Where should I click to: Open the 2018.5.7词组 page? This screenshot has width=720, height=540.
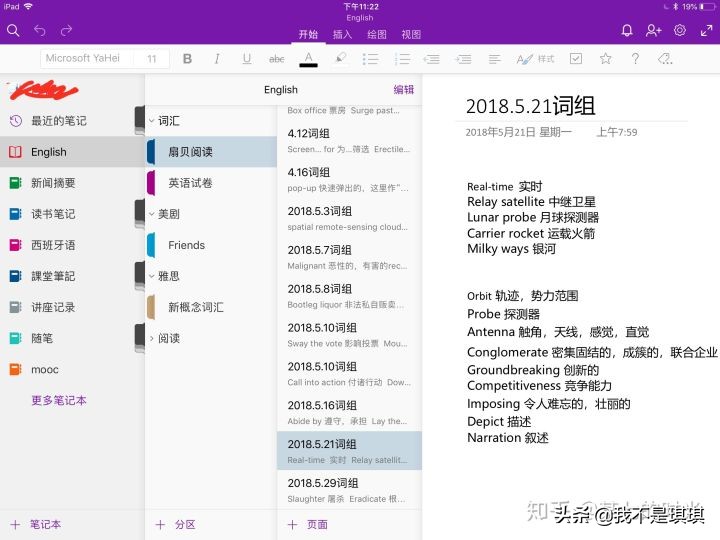click(349, 257)
